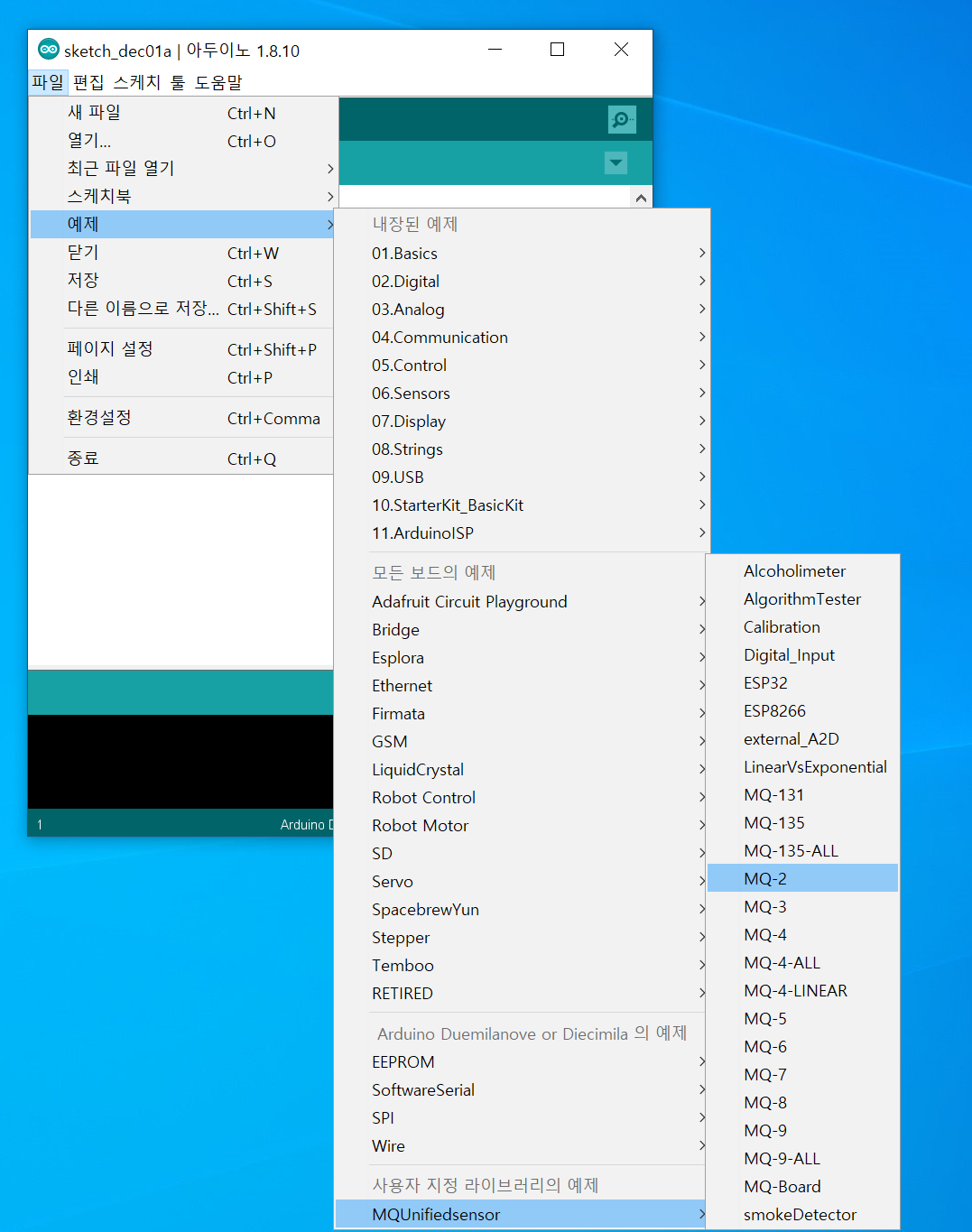Screen dimensions: 972x1232
Task: Open Servo library examples
Action: [x=522, y=882]
